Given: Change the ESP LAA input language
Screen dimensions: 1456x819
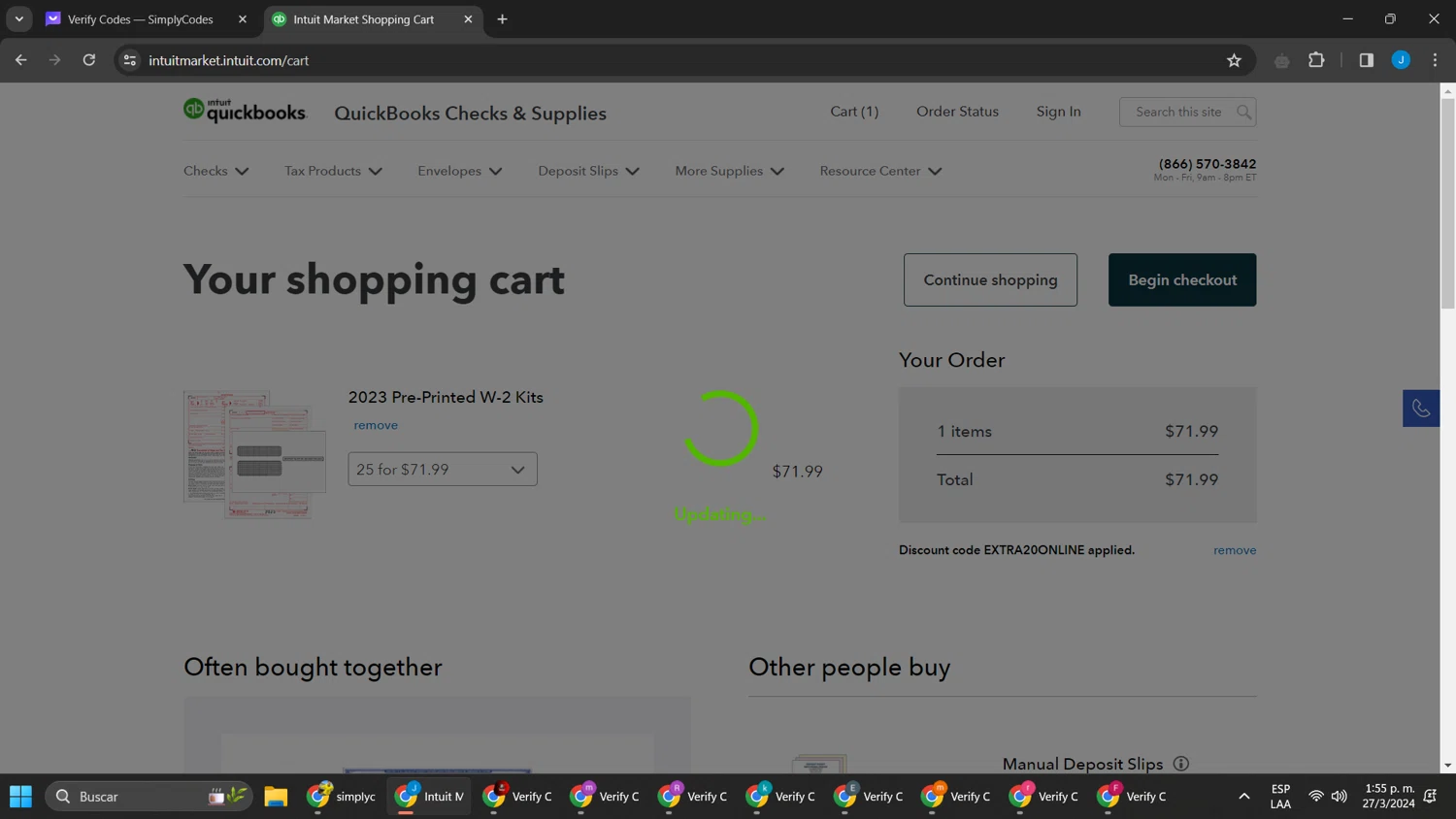Looking at the screenshot, I should click(x=1280, y=797).
